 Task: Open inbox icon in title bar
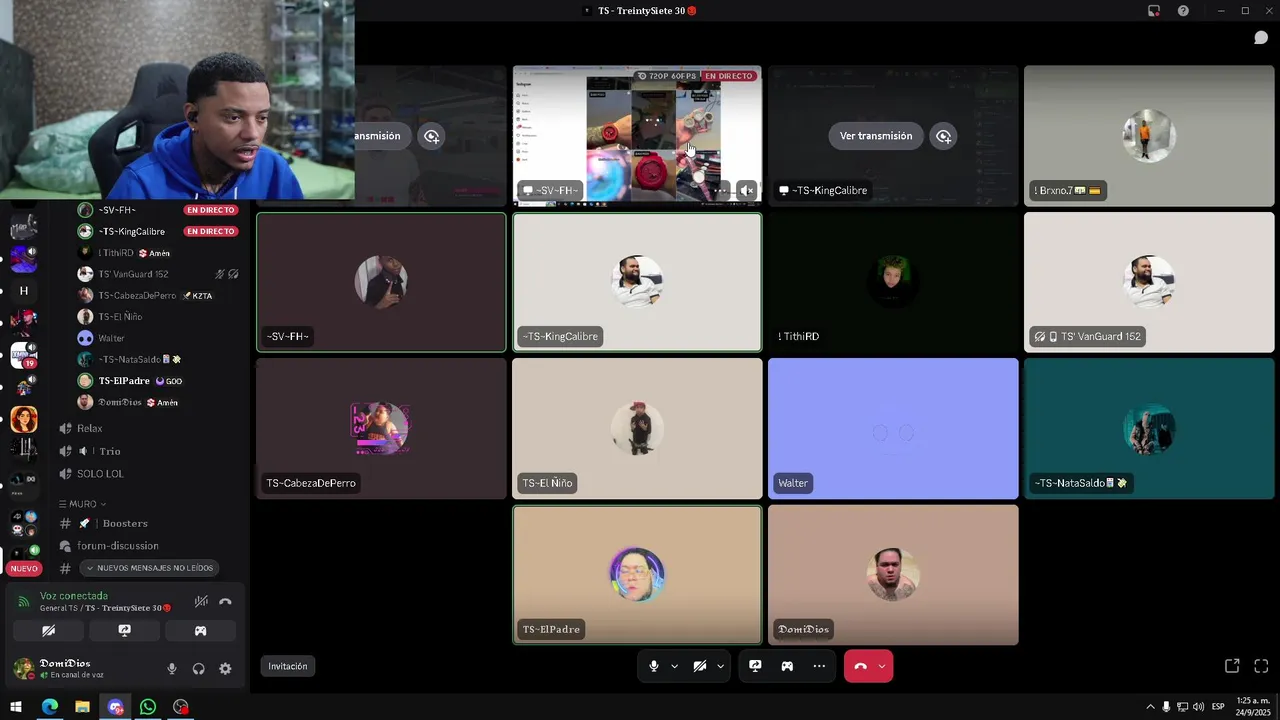coord(1154,10)
